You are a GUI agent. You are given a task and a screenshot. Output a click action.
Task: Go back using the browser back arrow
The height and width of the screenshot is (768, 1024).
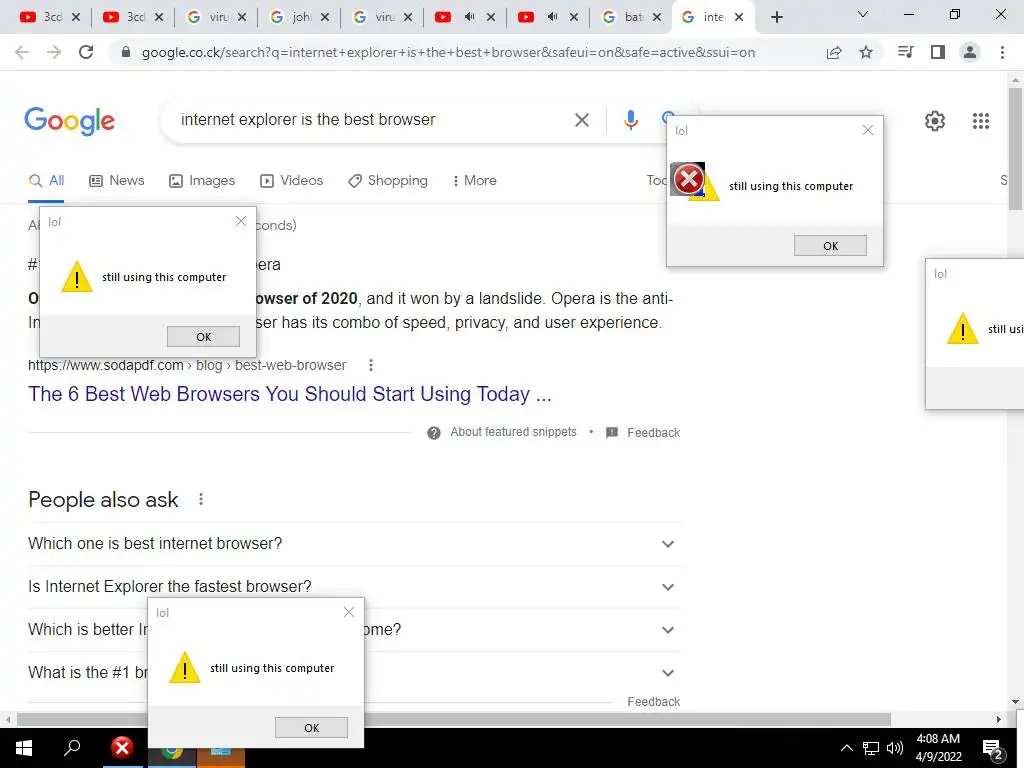click(x=22, y=52)
